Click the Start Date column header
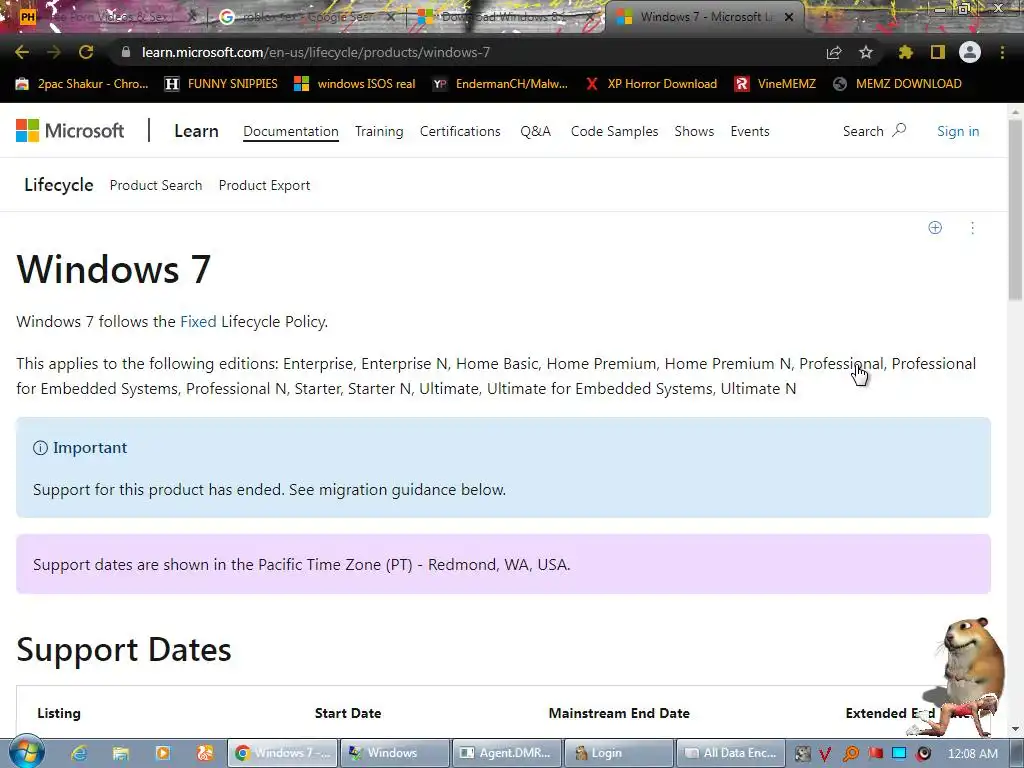Screen dimensions: 1024x768 click(347, 713)
